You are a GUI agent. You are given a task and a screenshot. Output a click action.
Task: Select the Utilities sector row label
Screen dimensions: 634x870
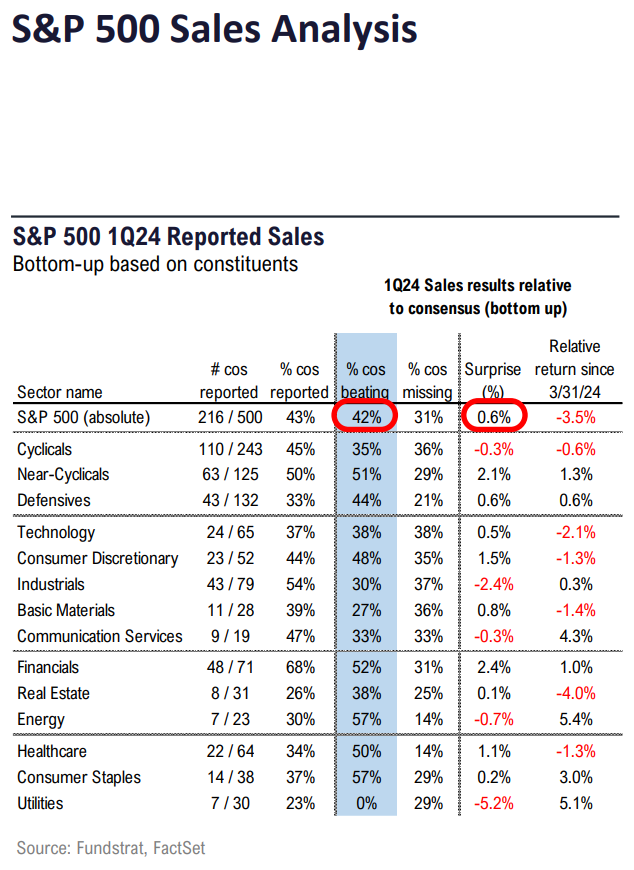click(44, 803)
